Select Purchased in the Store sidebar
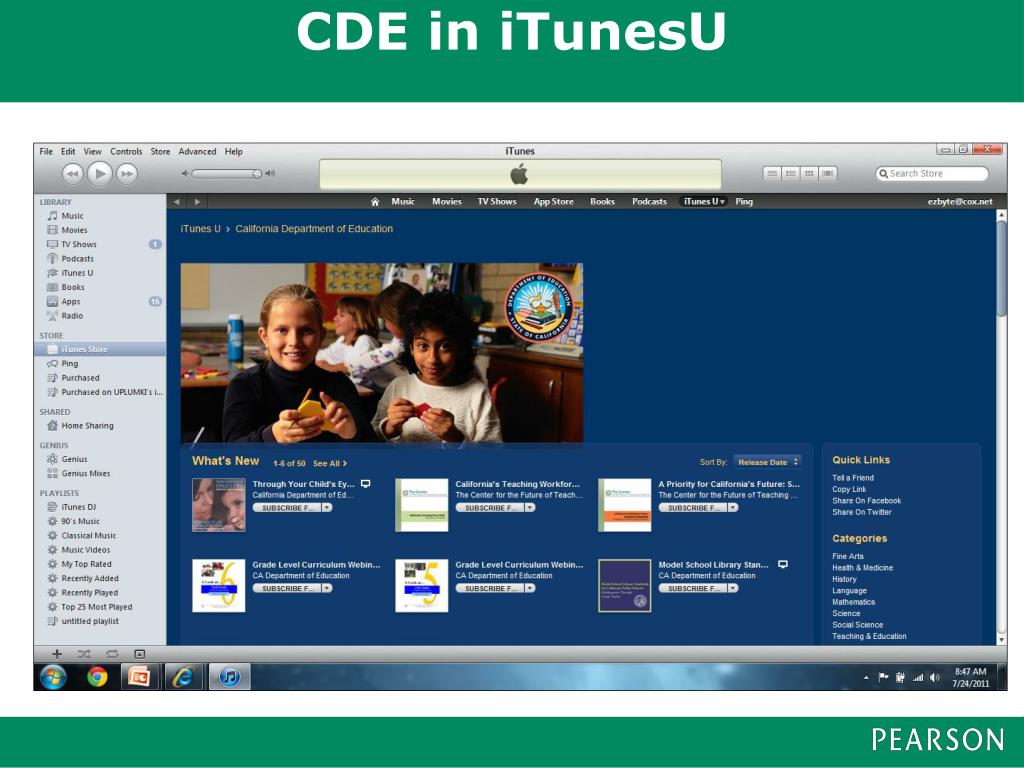 click(80, 378)
